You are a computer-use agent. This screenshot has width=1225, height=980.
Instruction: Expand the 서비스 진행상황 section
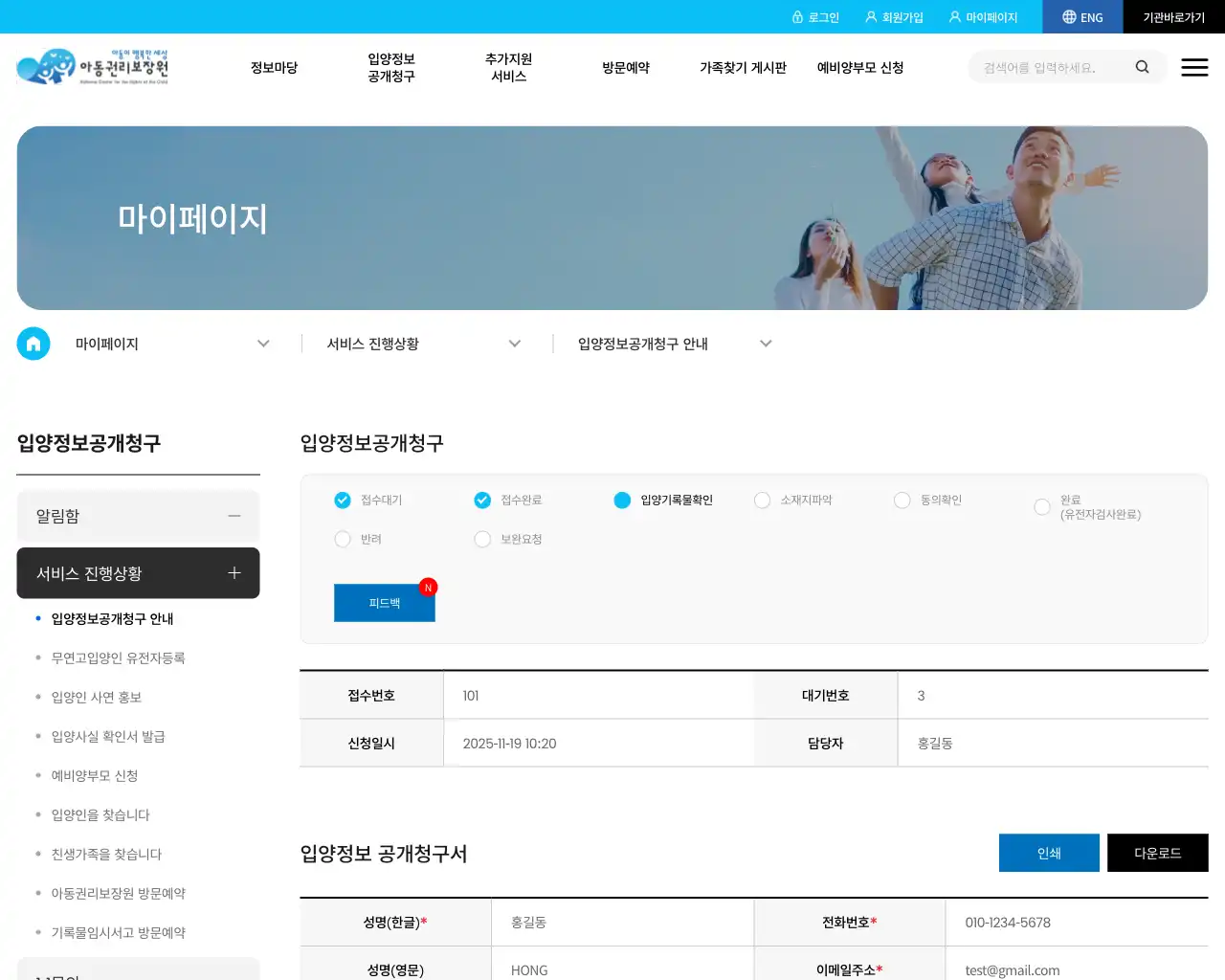click(x=234, y=573)
